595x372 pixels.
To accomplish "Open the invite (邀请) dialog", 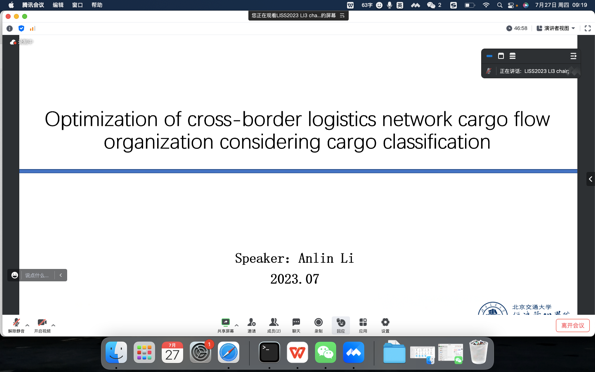I will (252, 325).
